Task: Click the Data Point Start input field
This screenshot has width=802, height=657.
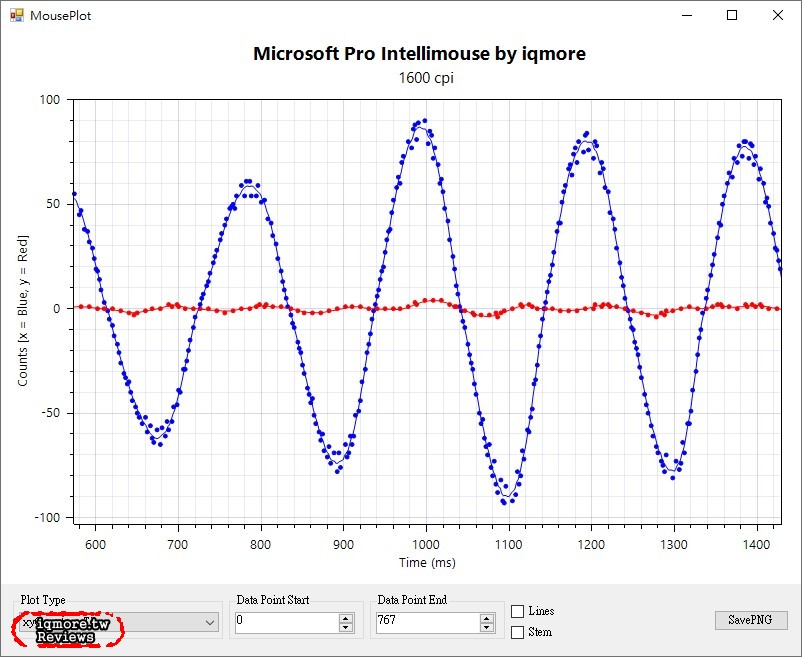Action: 286,622
